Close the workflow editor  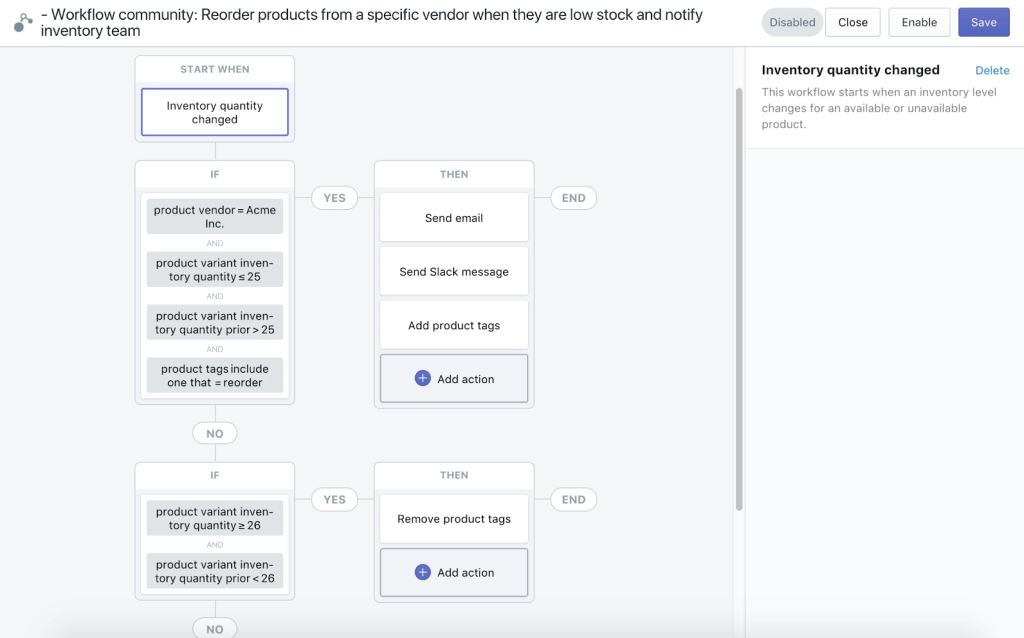852,22
